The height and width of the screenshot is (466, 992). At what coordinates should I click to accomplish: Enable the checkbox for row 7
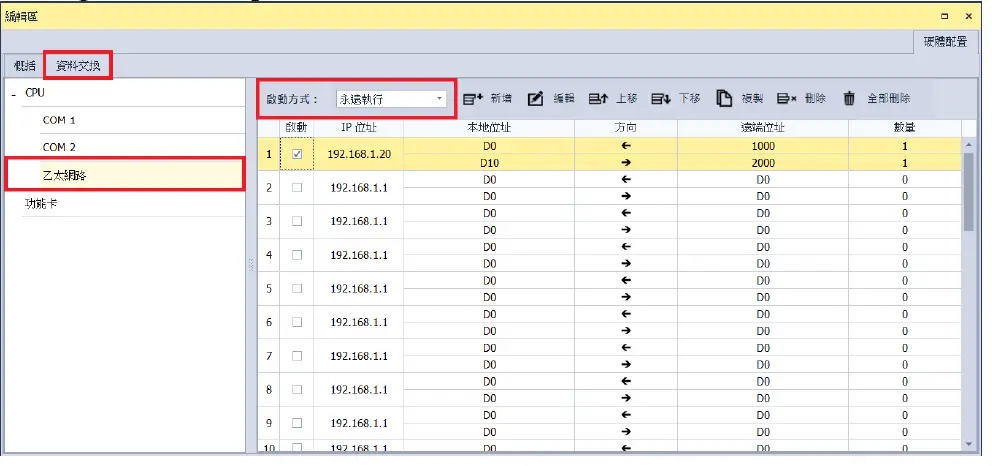(297, 356)
